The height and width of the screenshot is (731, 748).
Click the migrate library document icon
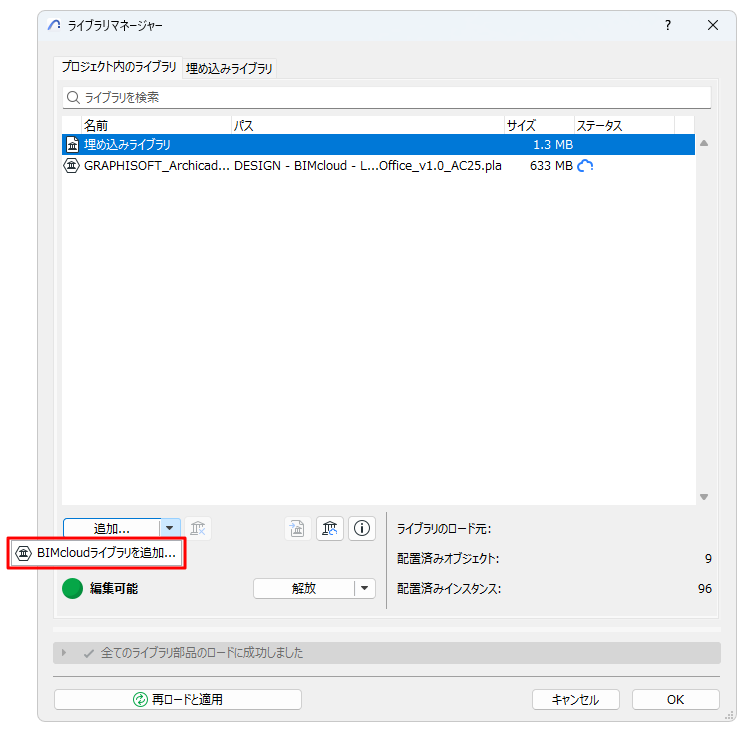297,529
